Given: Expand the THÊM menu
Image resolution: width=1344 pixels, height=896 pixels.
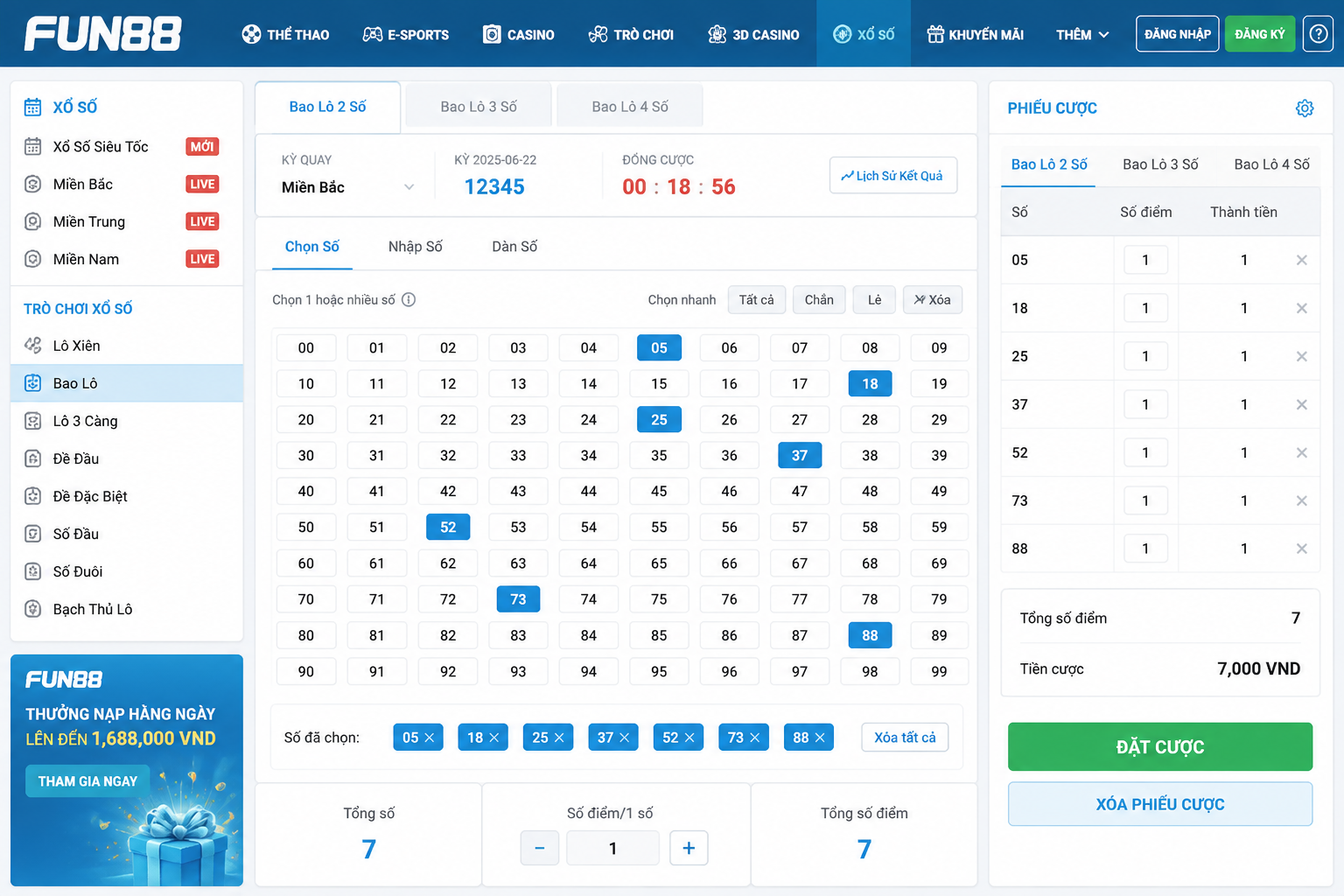Looking at the screenshot, I should coord(1082,34).
